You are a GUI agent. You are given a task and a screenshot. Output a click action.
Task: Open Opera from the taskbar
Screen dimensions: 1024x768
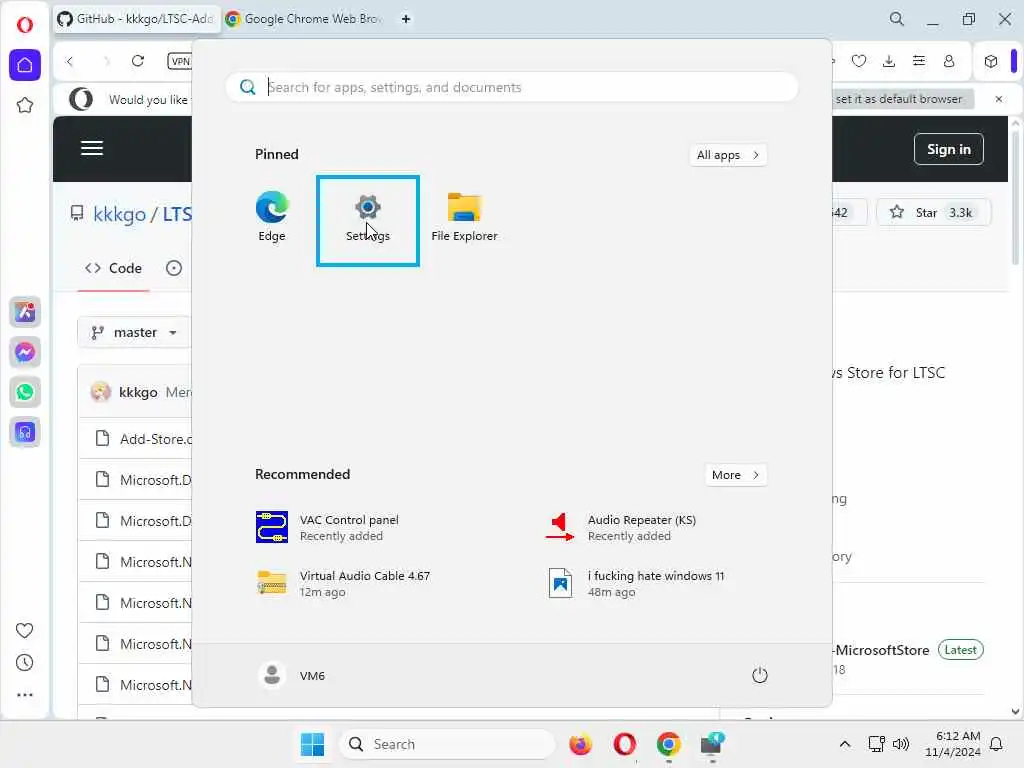pos(624,744)
